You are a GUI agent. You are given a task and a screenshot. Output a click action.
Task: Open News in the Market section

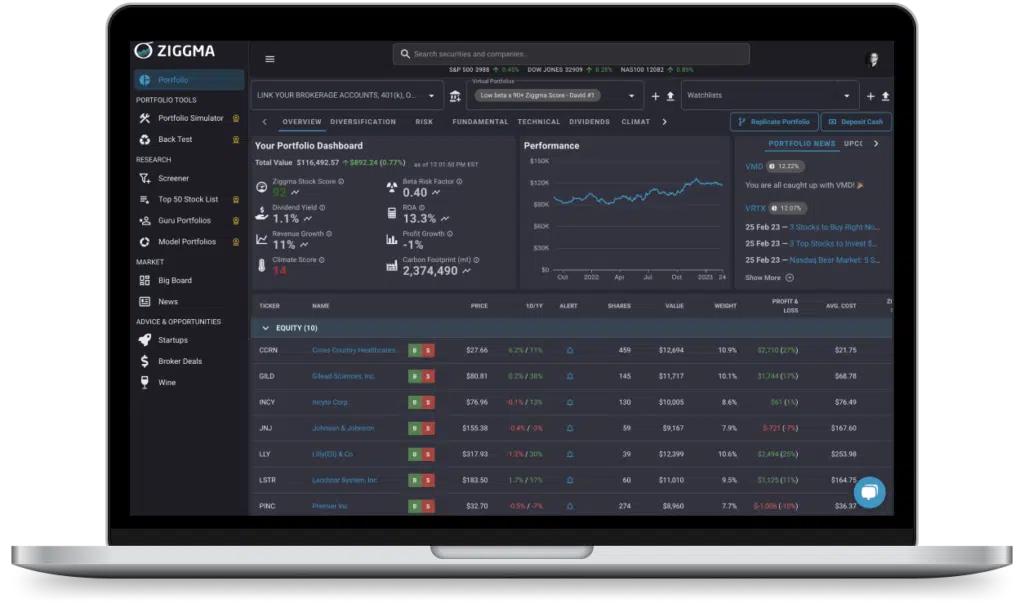(168, 302)
